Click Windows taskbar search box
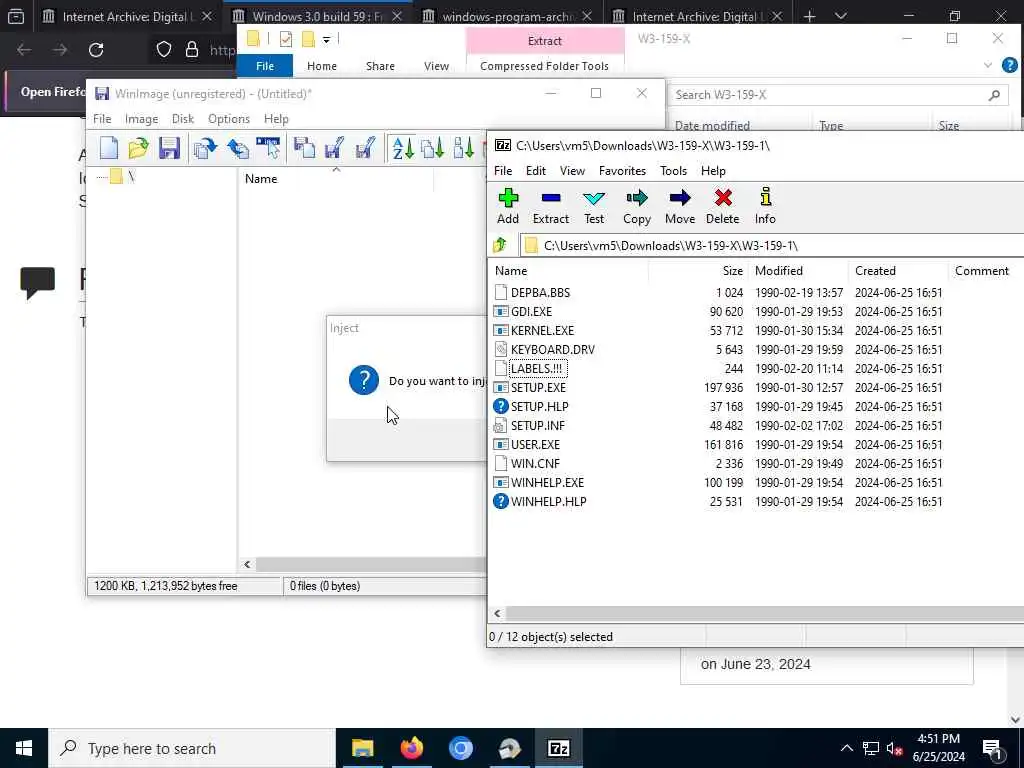 191,748
